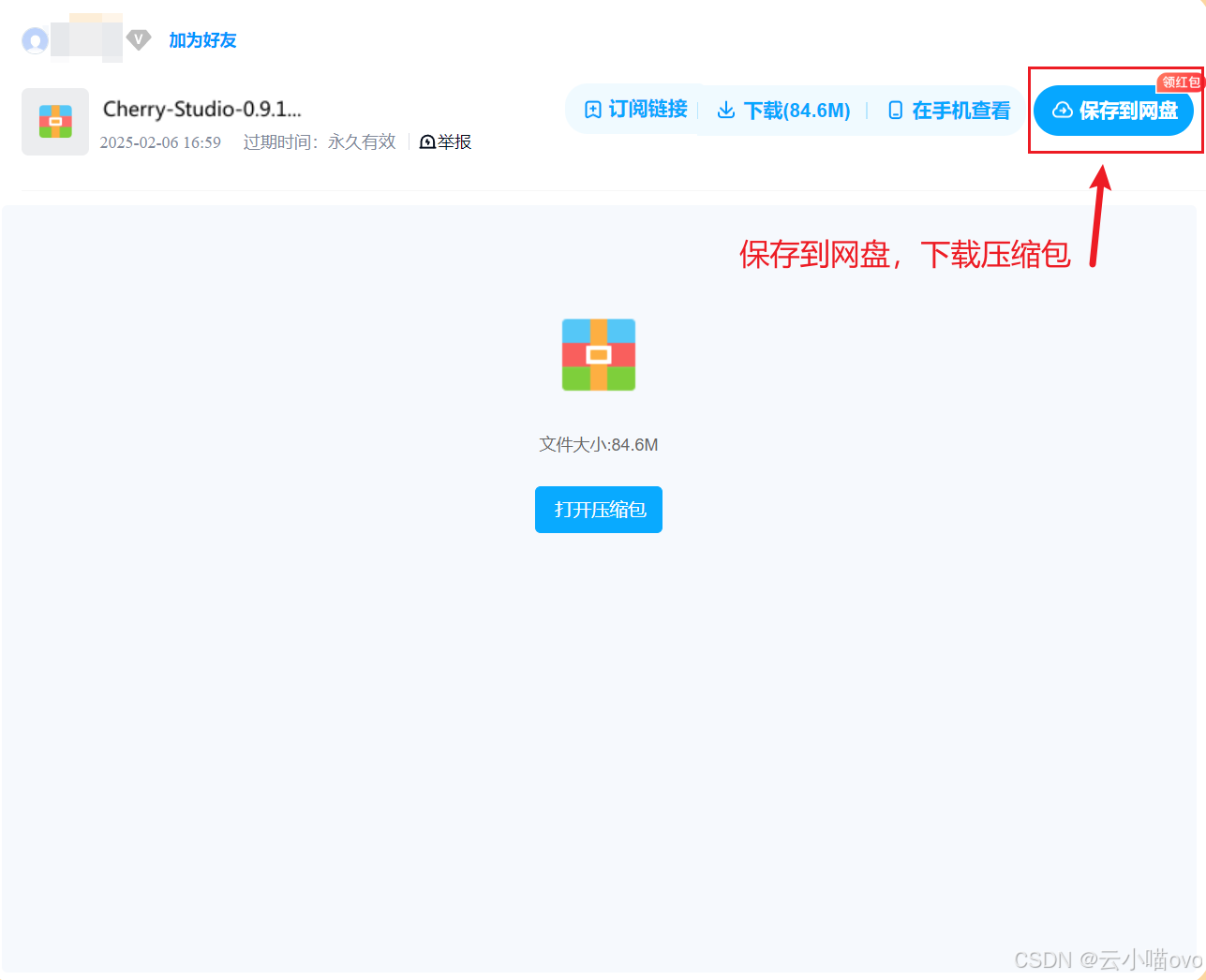
Task: Click the user avatar icon
Action: [35, 40]
